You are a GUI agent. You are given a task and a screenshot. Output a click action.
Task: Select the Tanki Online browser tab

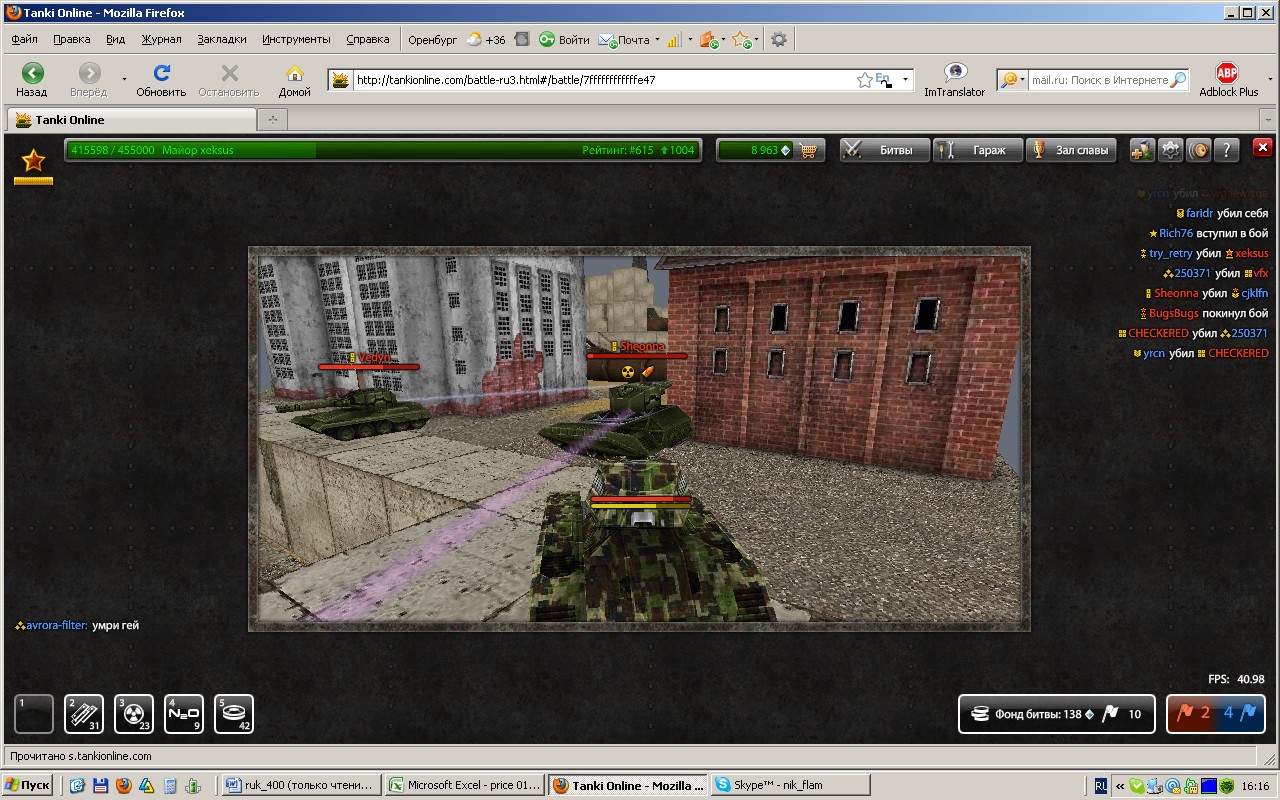click(131, 120)
